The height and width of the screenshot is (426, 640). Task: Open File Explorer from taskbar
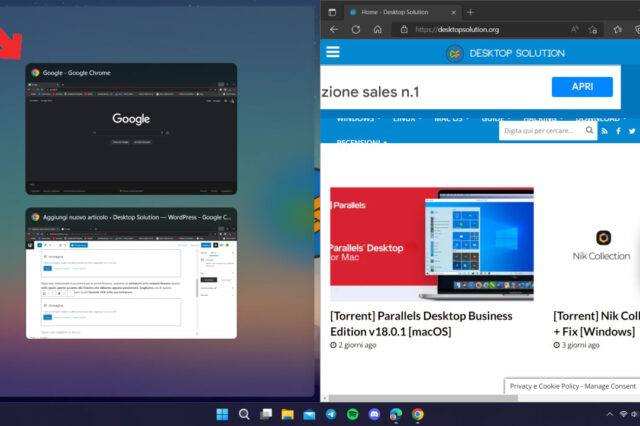288,415
